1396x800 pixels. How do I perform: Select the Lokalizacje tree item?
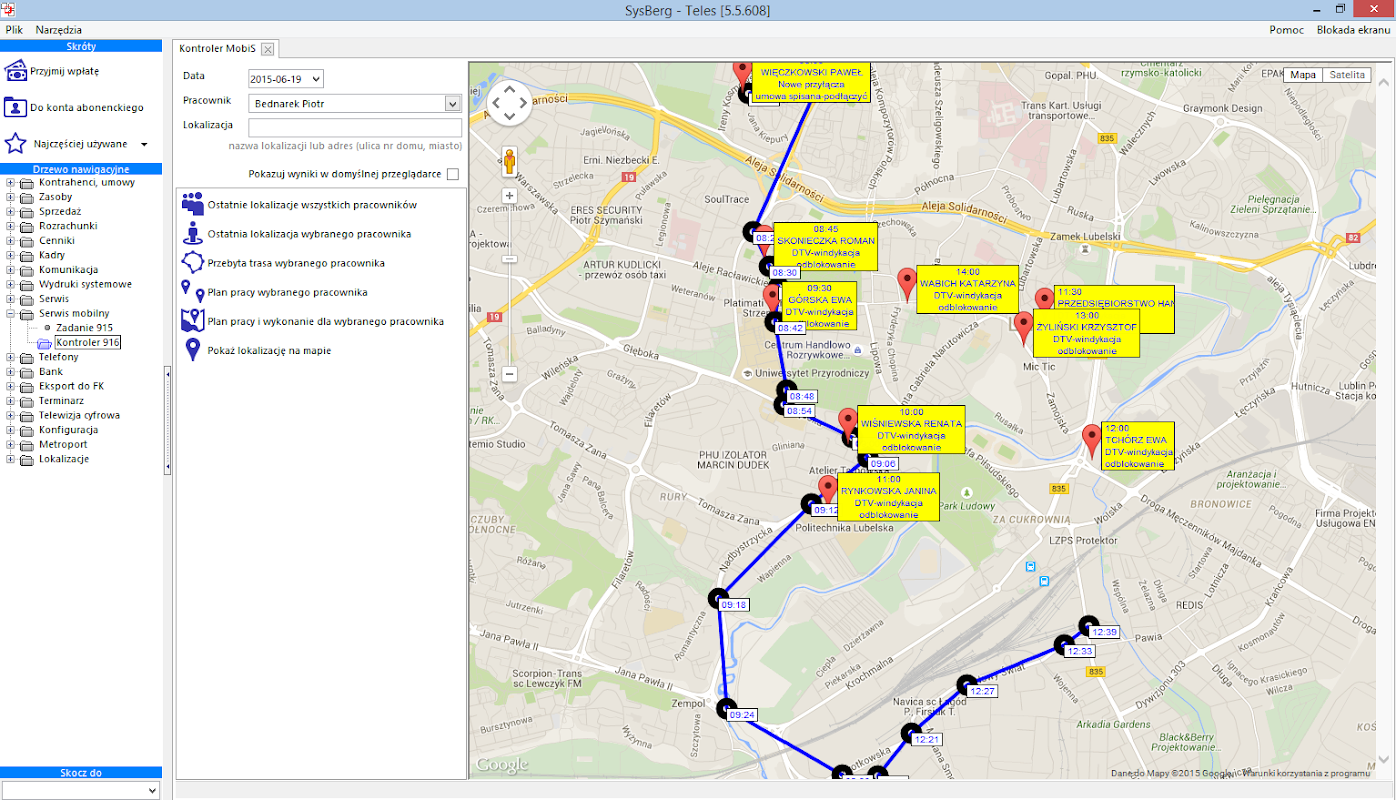[x=64, y=459]
